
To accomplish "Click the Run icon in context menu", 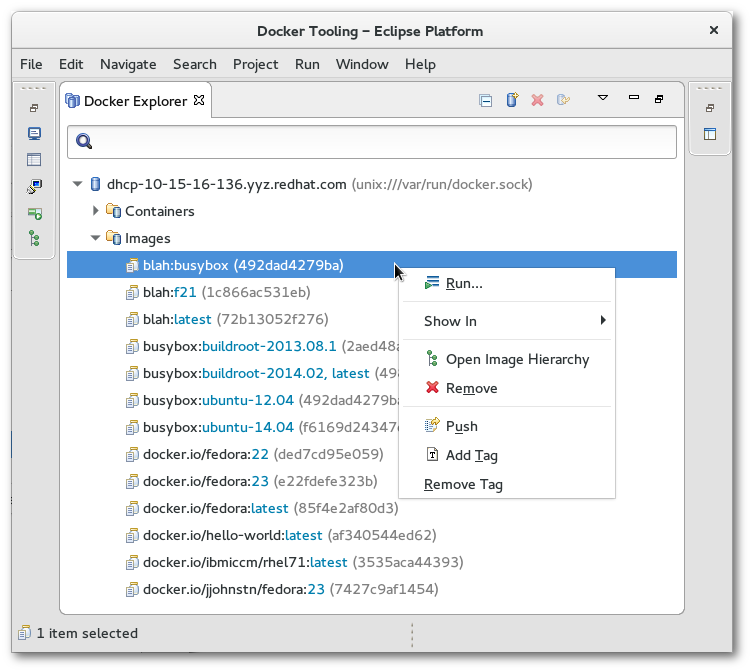I will (432, 283).
